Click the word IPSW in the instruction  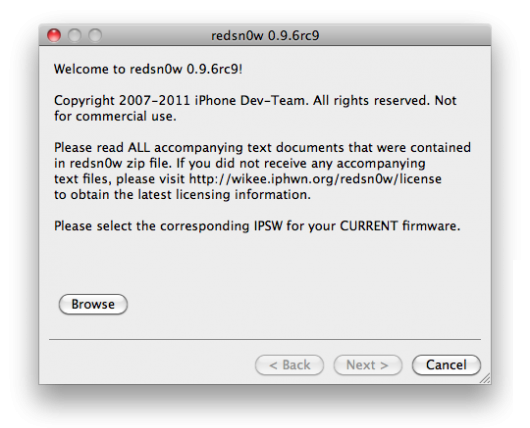268,226
